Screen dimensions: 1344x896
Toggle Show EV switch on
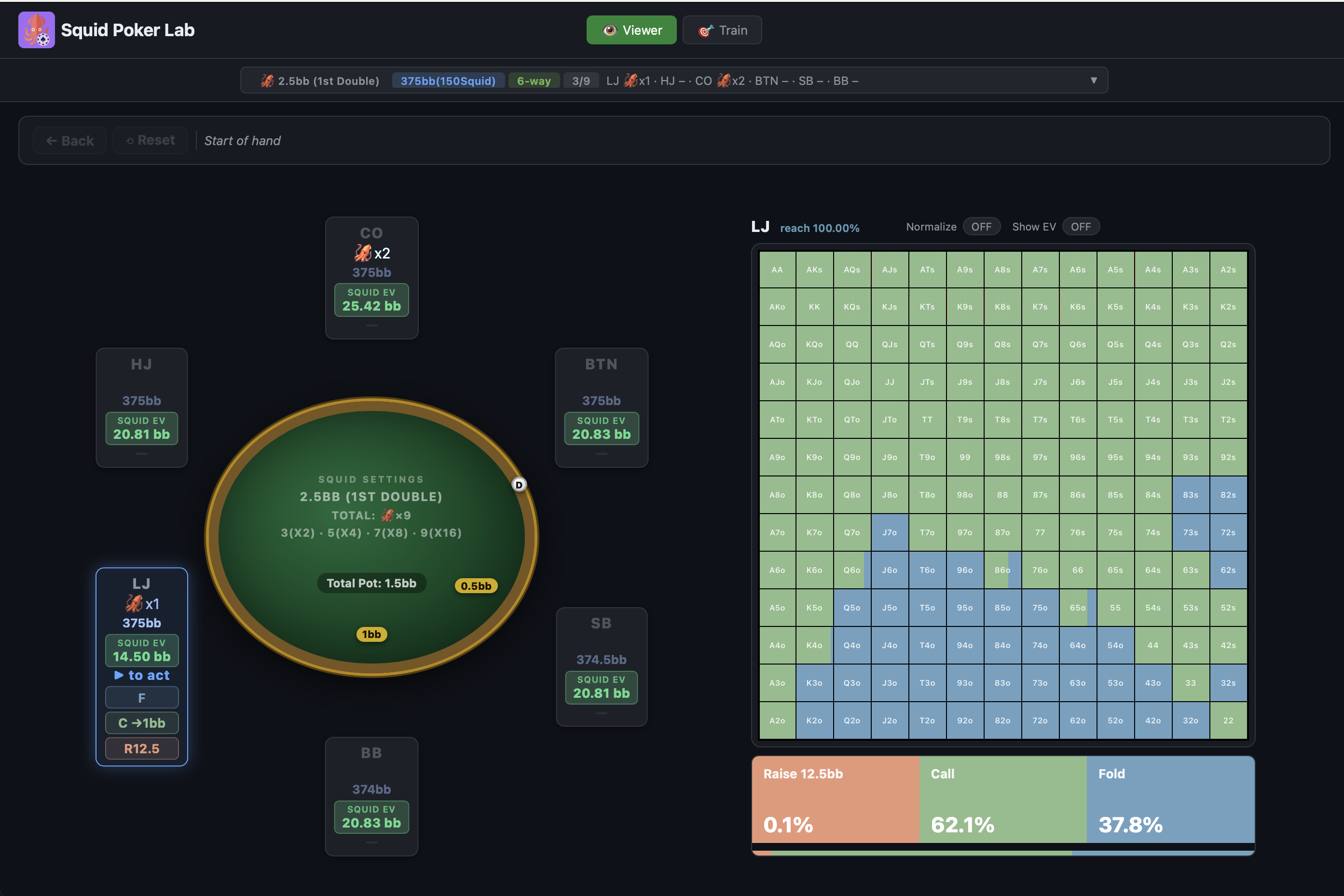coord(1080,227)
